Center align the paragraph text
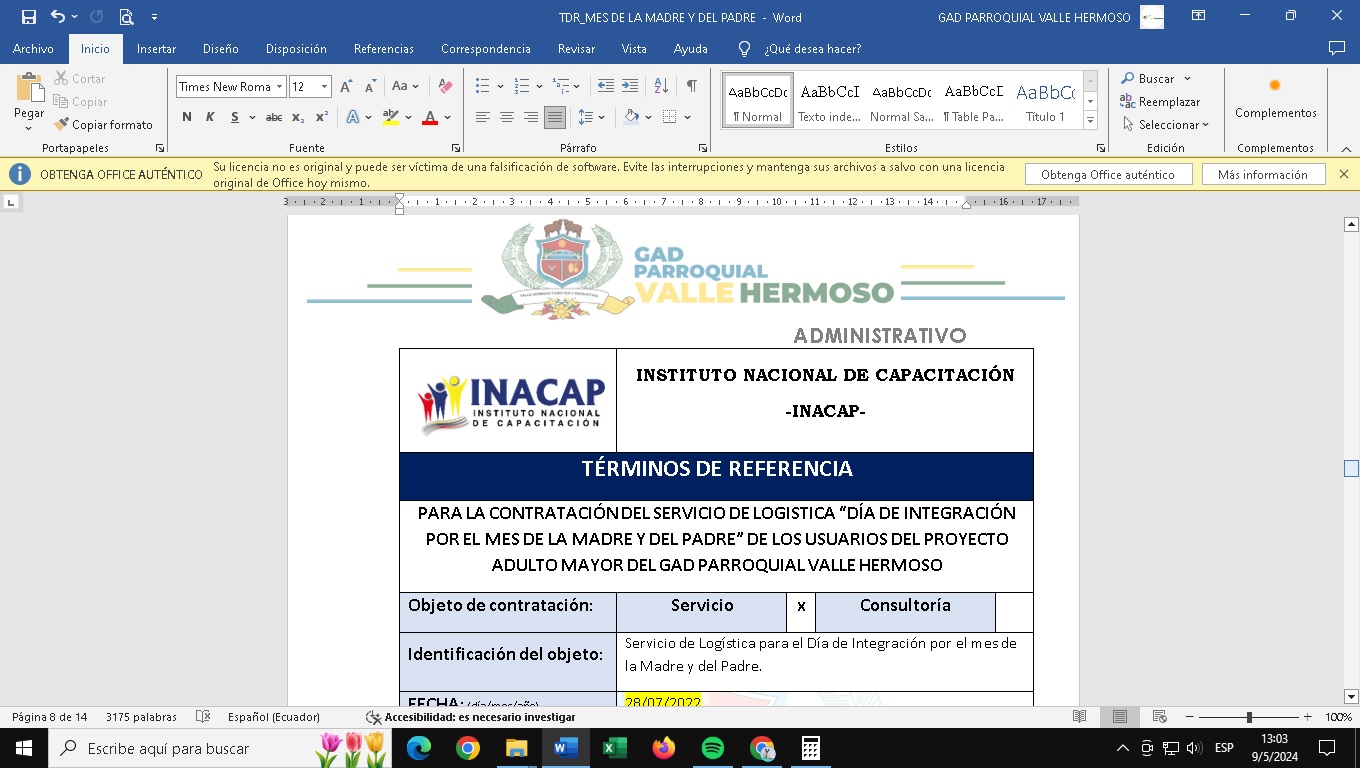The image size is (1360, 768). pyautogui.click(x=507, y=118)
